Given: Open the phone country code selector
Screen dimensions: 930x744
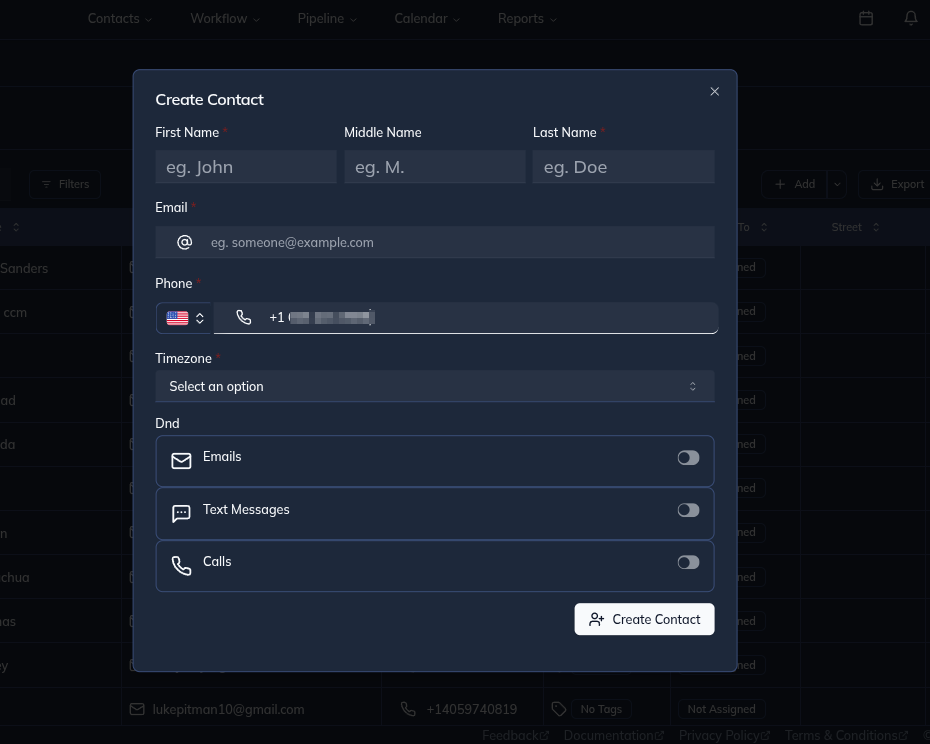Looking at the screenshot, I should point(185,317).
